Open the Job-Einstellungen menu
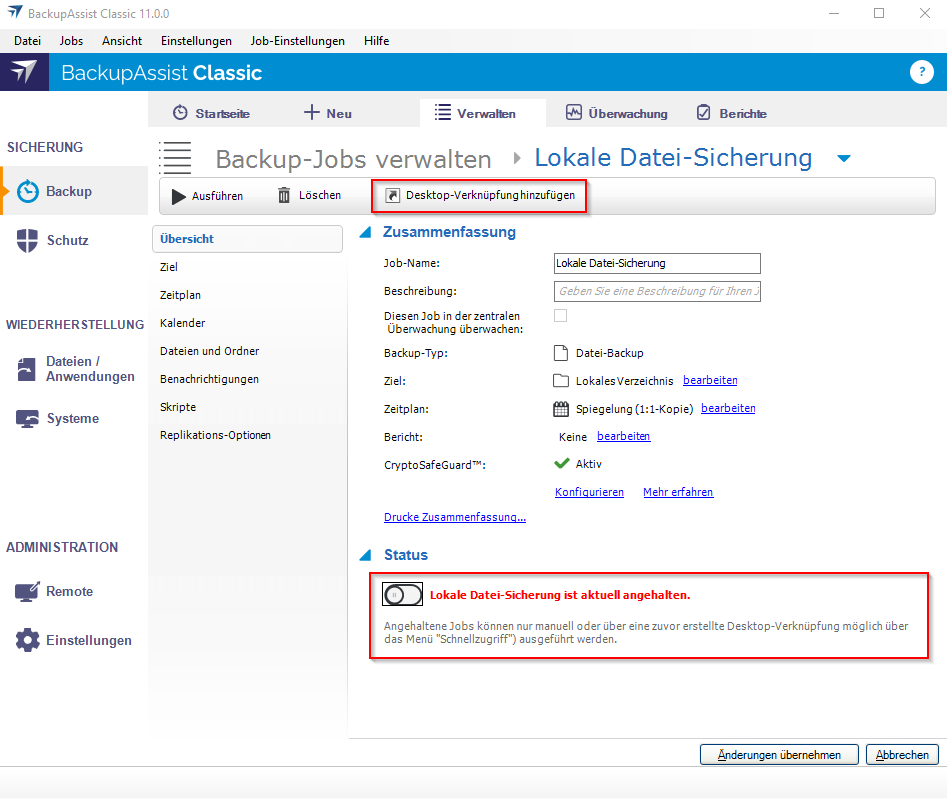This screenshot has height=799, width=947. (297, 41)
